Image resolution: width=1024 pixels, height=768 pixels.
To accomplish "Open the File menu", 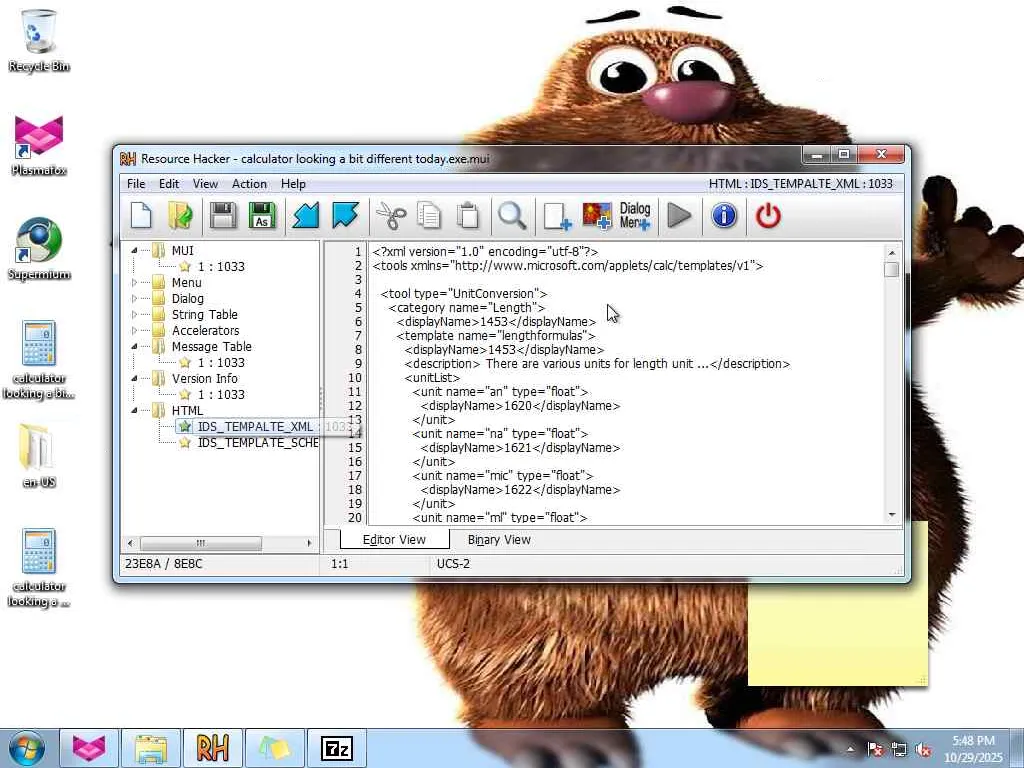I will [136, 184].
